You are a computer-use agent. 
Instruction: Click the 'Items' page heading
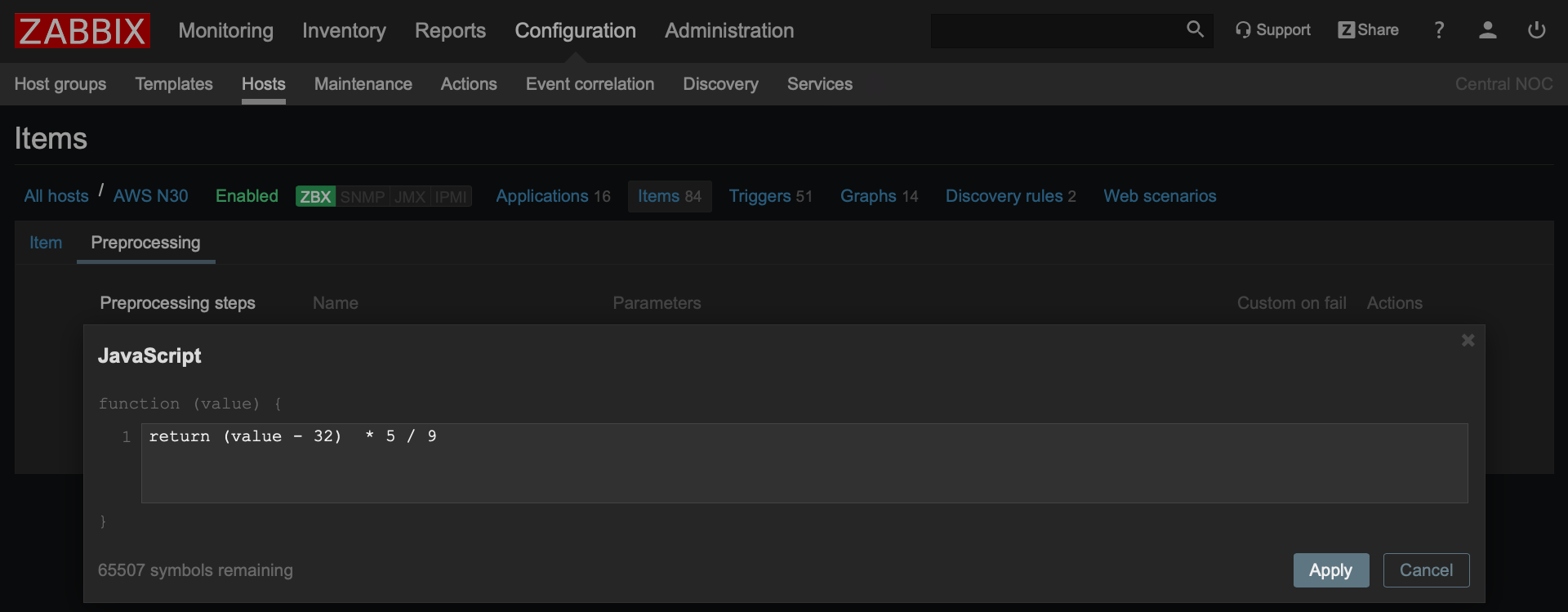click(51, 139)
